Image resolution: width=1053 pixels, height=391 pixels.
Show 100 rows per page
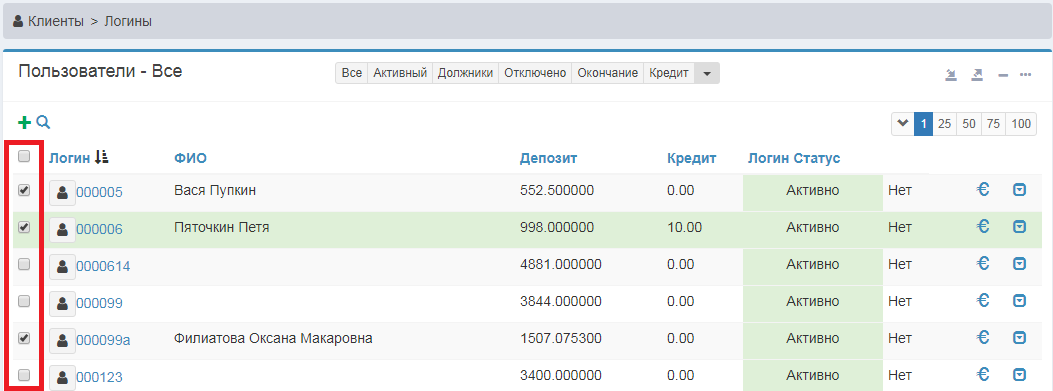pos(1021,124)
